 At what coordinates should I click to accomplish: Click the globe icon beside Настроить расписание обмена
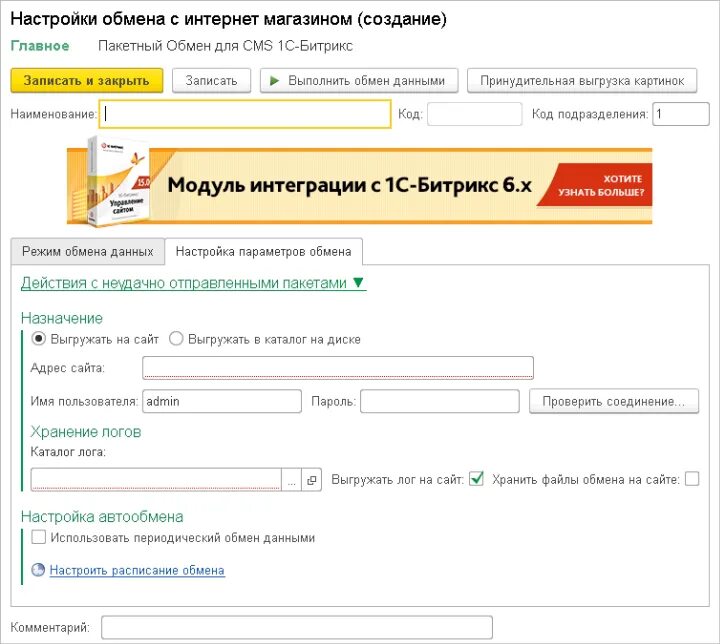pyautogui.click(x=38, y=570)
